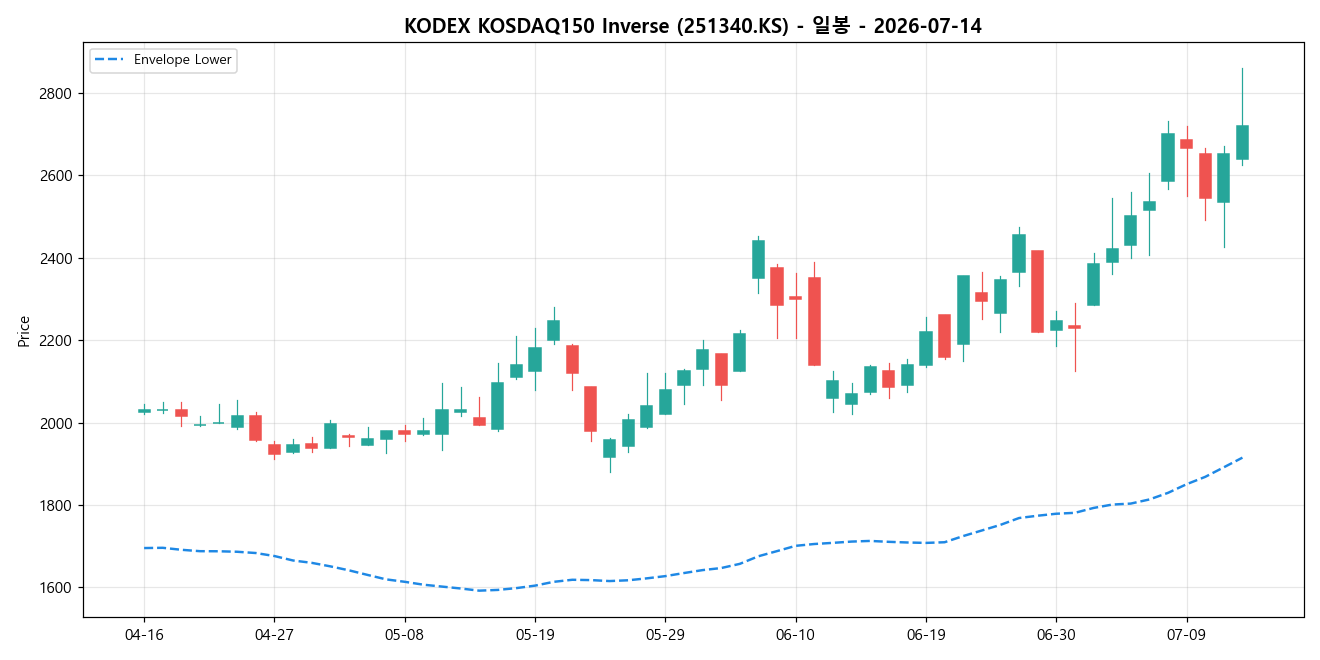
Task: Click the green candle above 06-19
Action: (926, 348)
